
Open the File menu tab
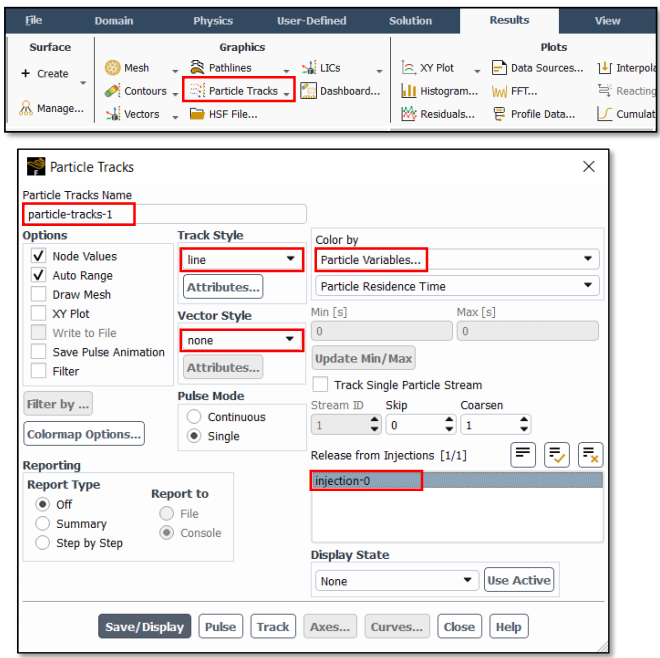(34, 21)
